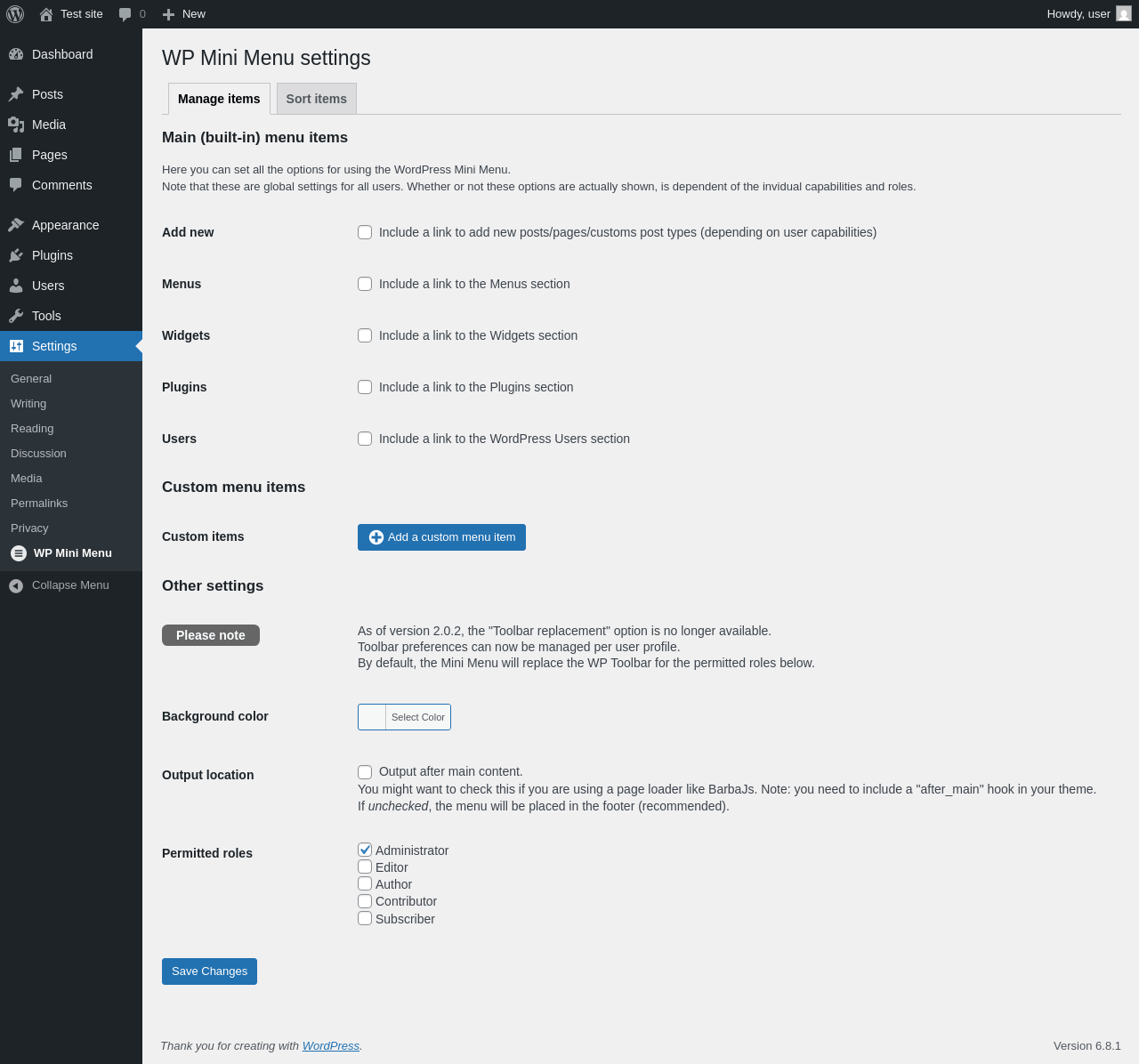Open General settings submenu item
Viewport: 1139px width, 1064px height.
31,378
